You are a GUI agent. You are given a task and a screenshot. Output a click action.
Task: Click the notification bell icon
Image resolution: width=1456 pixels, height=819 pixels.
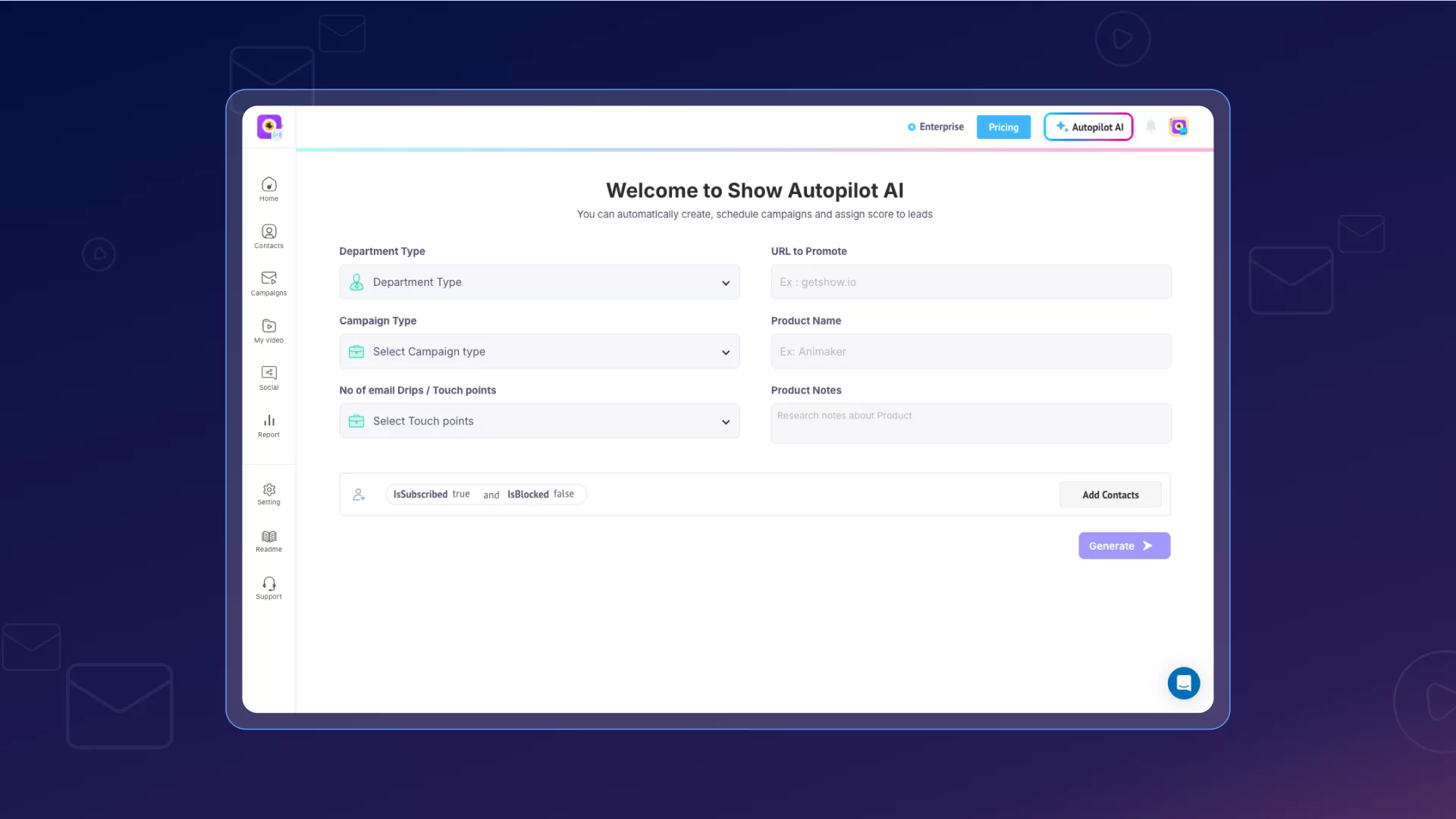(1150, 127)
